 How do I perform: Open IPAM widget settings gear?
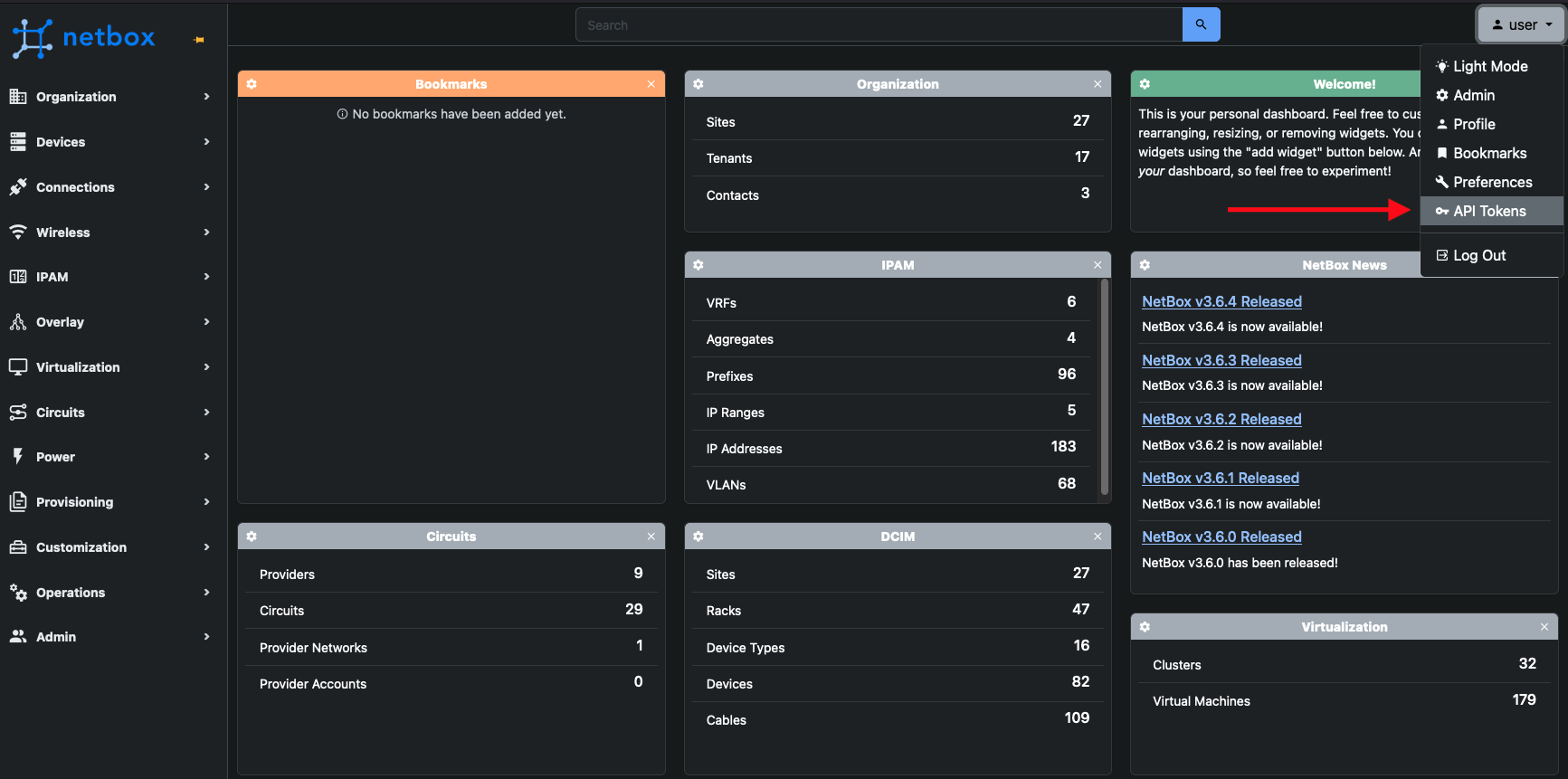698,265
